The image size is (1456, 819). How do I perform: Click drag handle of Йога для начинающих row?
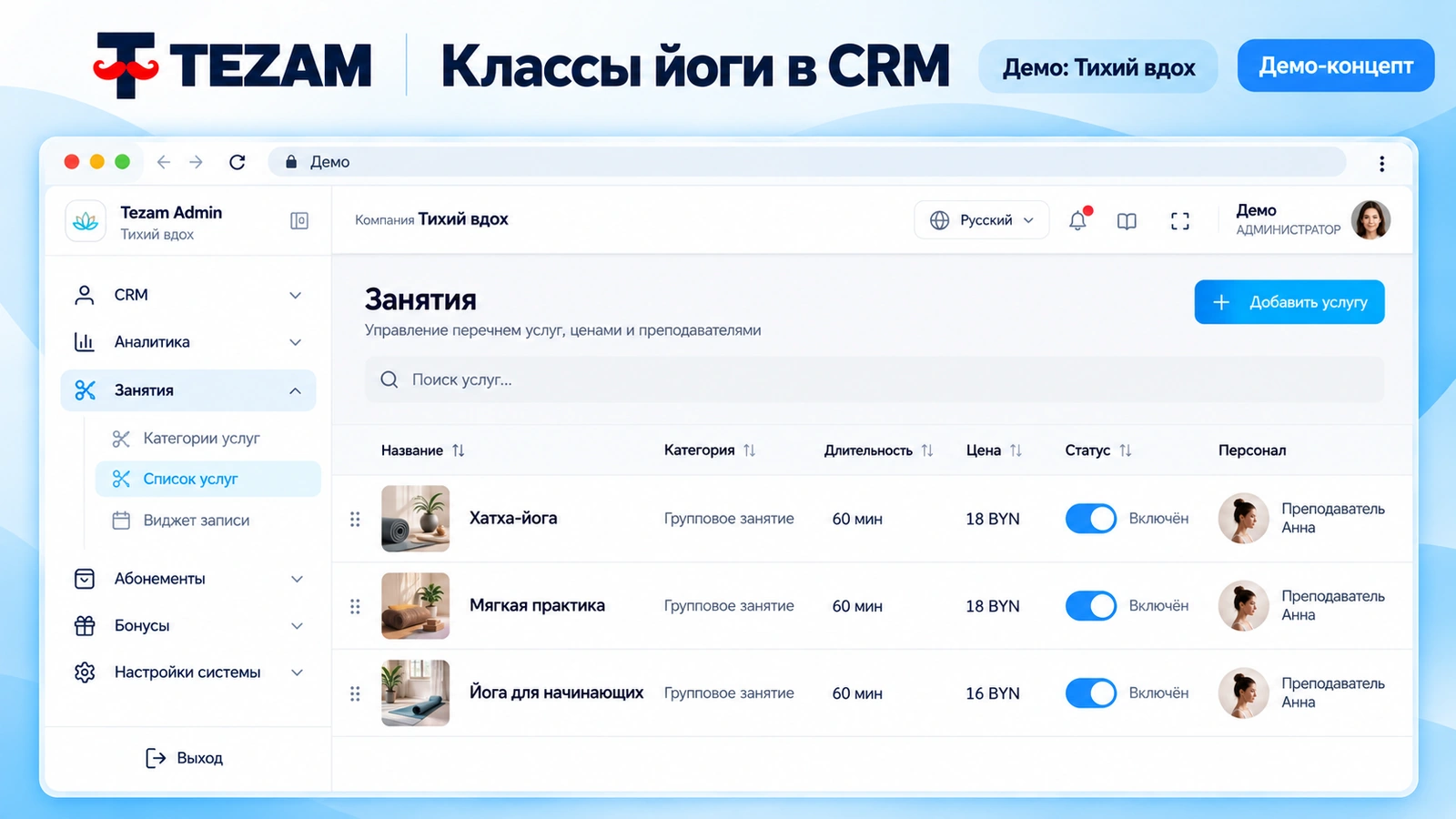(355, 693)
